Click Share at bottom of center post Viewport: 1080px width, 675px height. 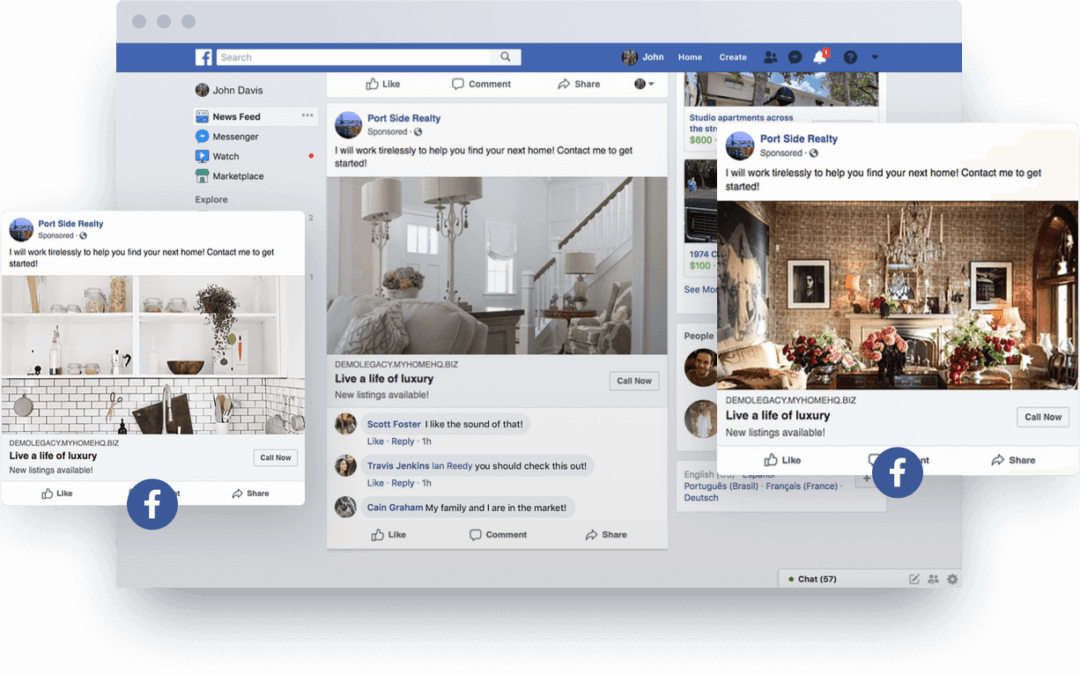(606, 534)
